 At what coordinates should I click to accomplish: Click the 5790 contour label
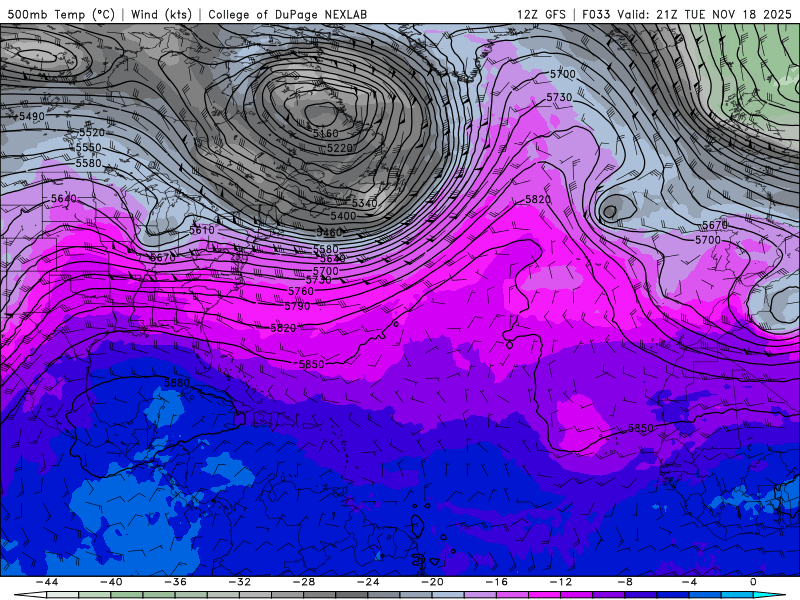tap(297, 306)
